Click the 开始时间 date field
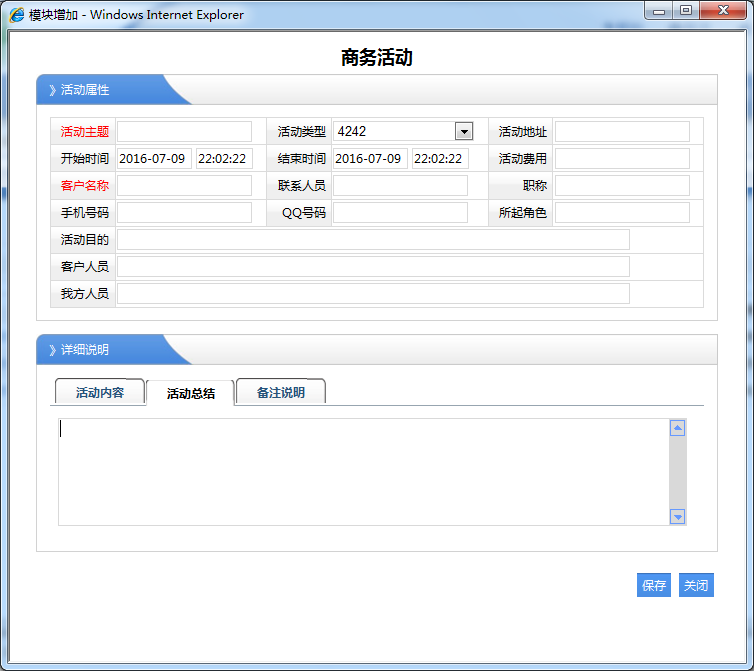The width and height of the screenshot is (754, 671). click(154, 159)
